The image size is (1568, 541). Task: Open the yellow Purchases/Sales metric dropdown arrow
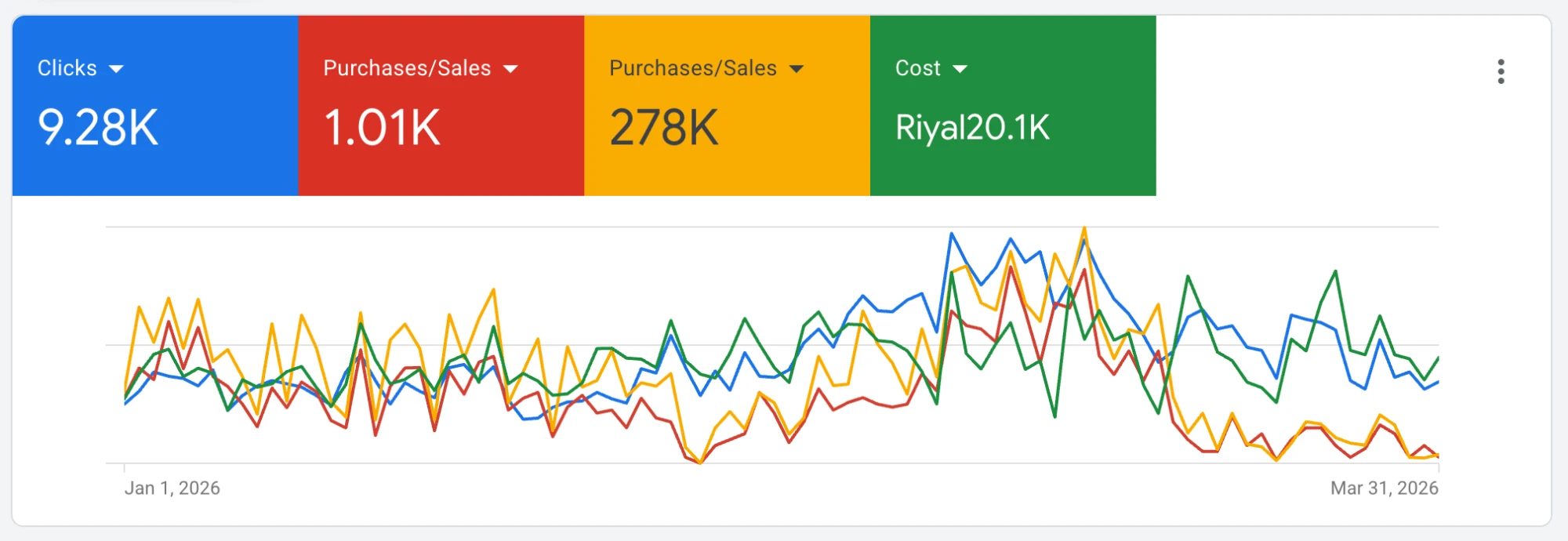pos(797,69)
